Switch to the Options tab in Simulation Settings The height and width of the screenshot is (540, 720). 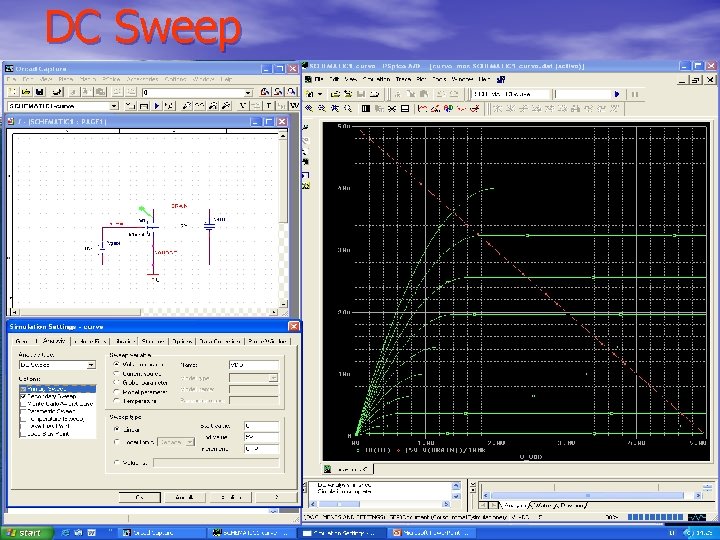click(x=181, y=341)
